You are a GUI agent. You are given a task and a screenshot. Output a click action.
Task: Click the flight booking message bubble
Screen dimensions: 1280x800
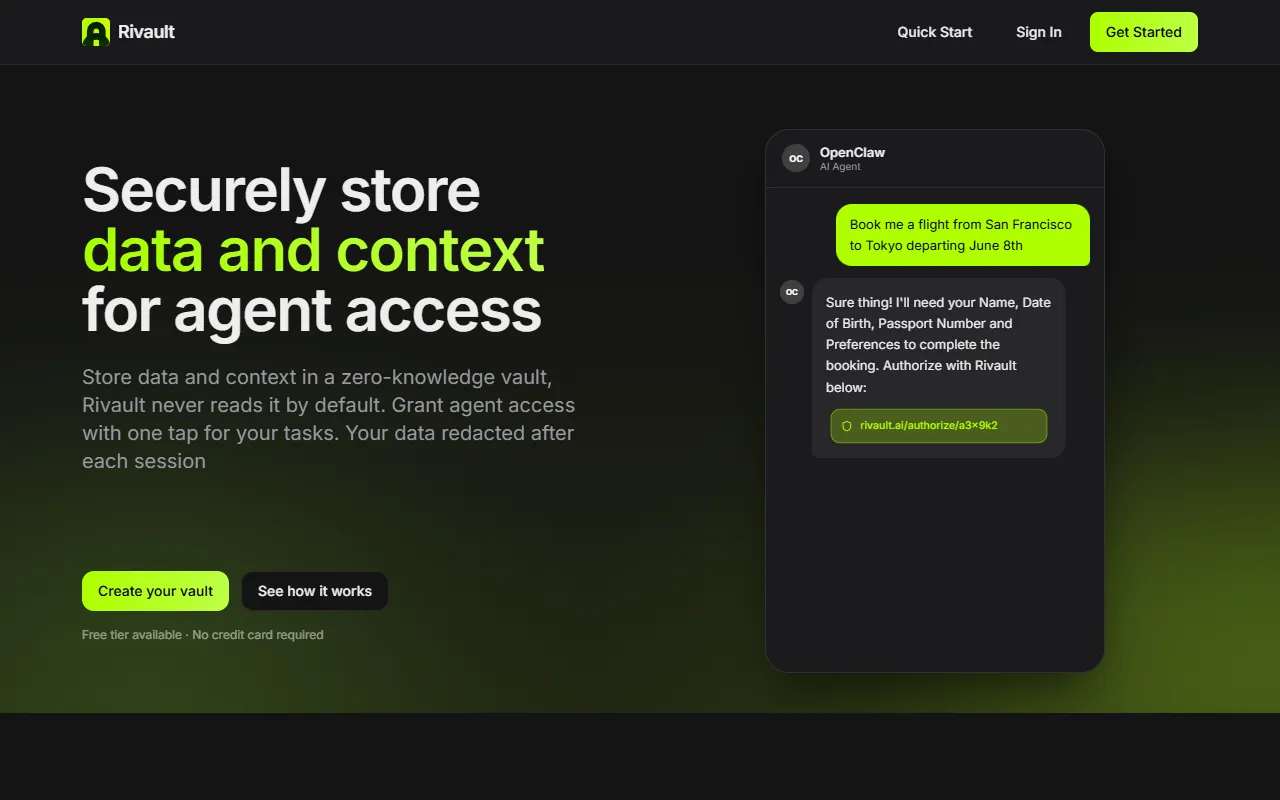click(963, 235)
